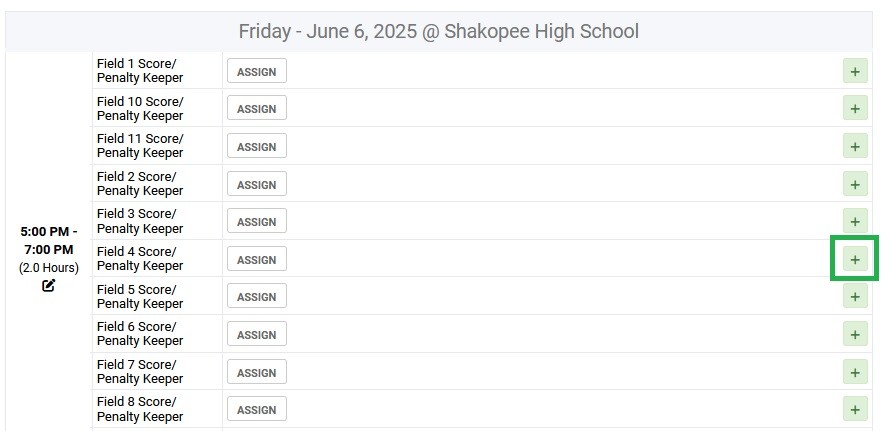
Task: Click the highlighted plus for Field 4
Action: coord(854,259)
